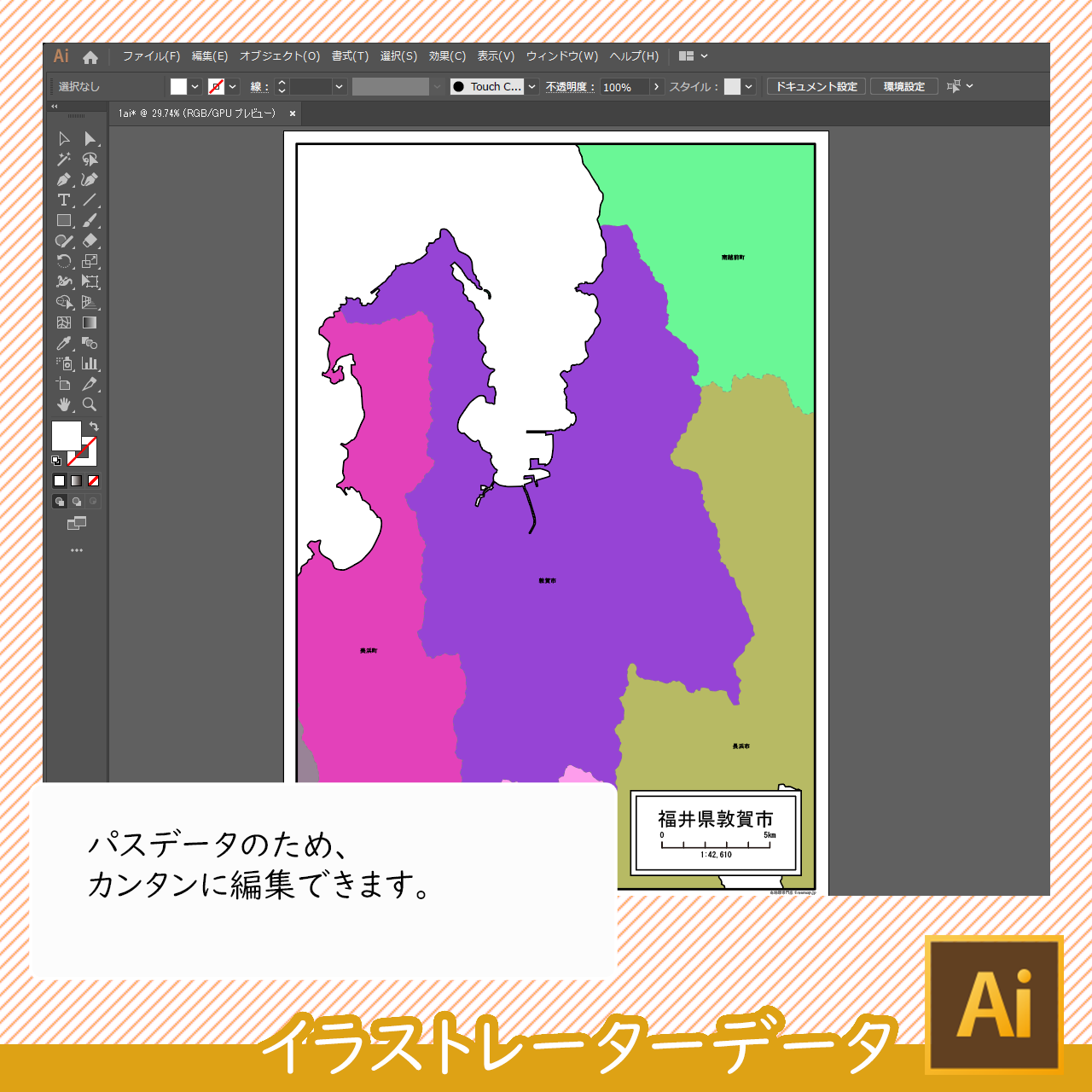Set paint mode to None
The height and width of the screenshot is (1092, 1092).
point(93,481)
